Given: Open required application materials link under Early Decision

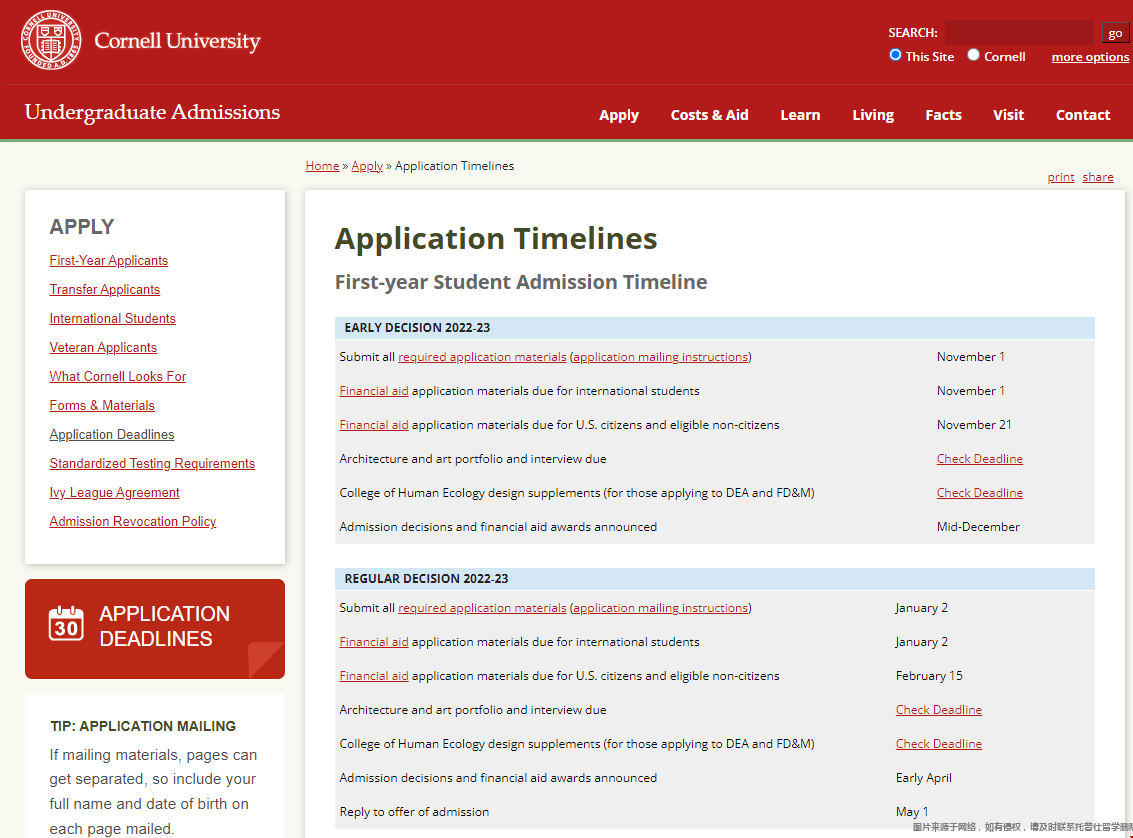Looking at the screenshot, I should (x=482, y=357).
